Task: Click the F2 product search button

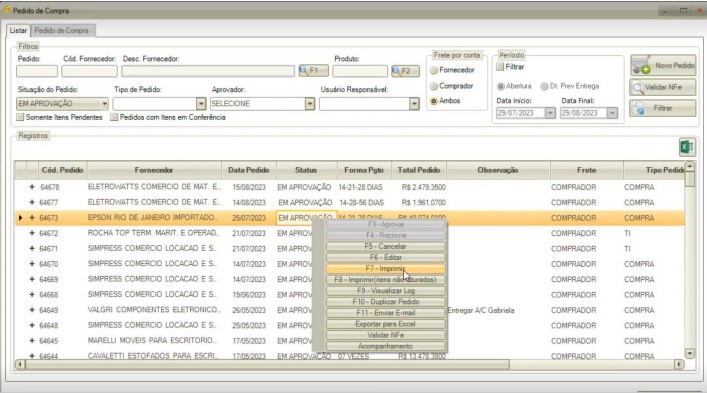Action: [x=405, y=71]
